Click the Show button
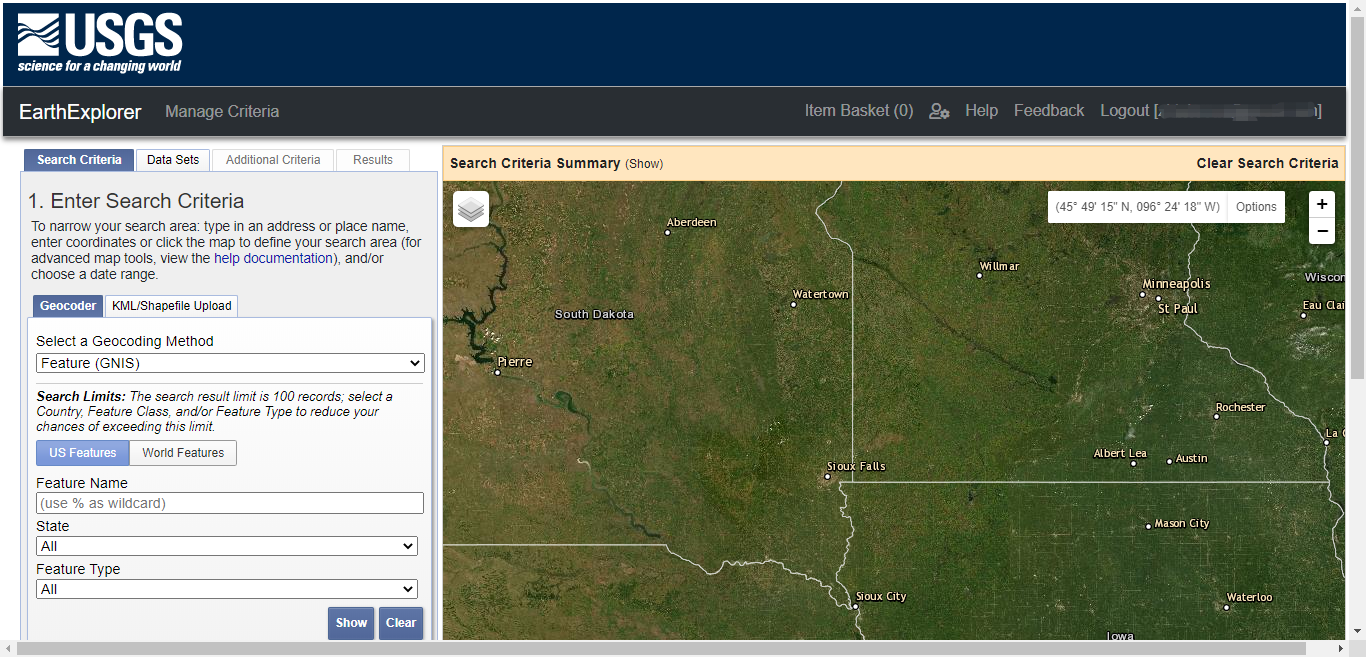Viewport: 1366px width, 657px height. tap(351, 623)
